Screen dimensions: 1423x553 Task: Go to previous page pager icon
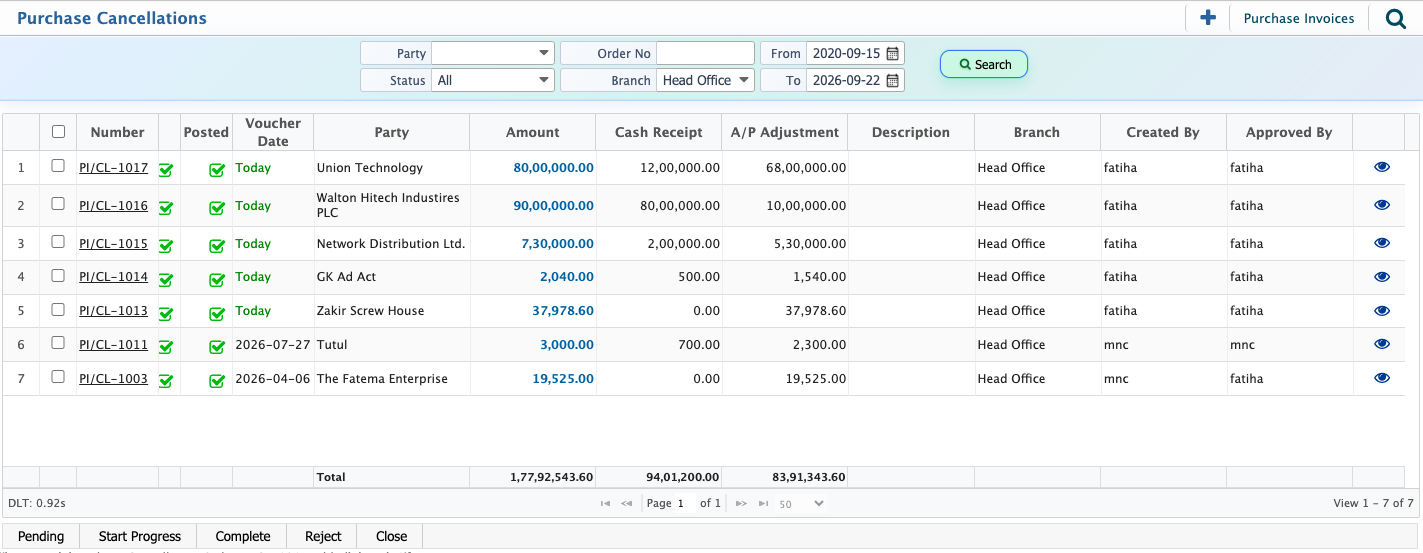click(x=627, y=504)
